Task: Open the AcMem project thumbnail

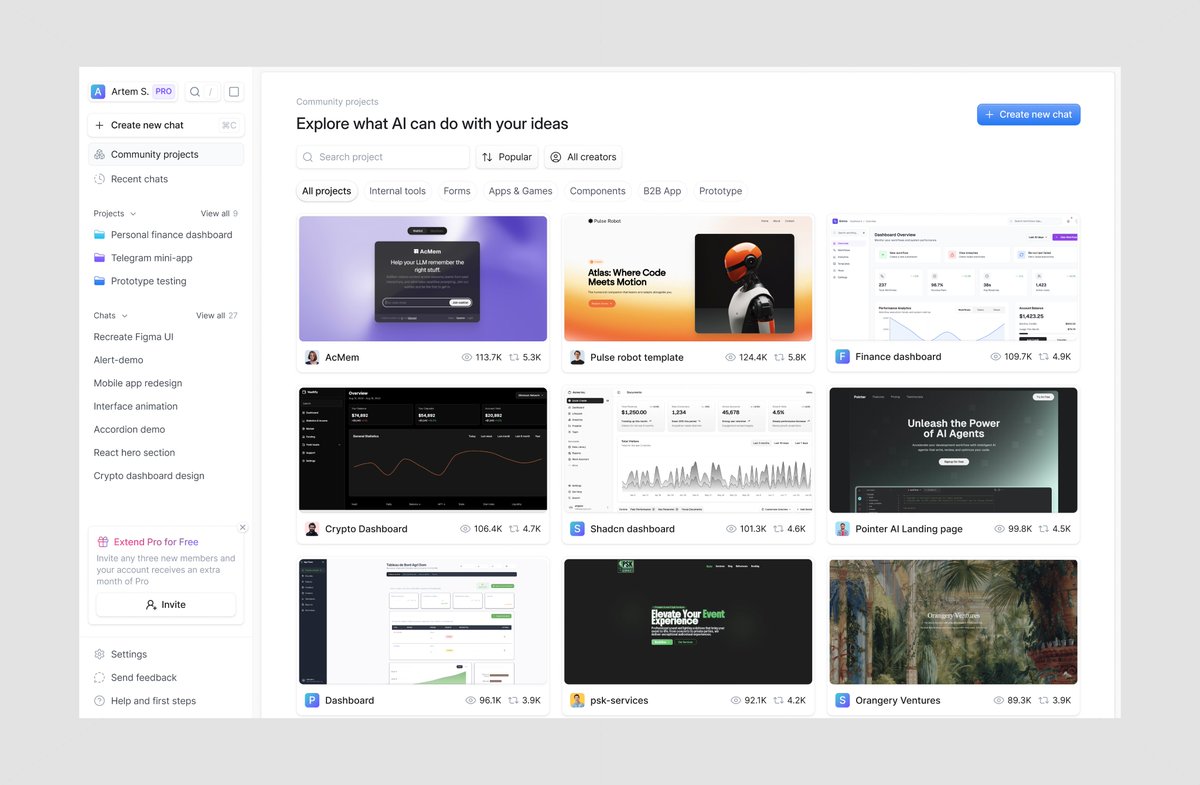Action: point(423,279)
